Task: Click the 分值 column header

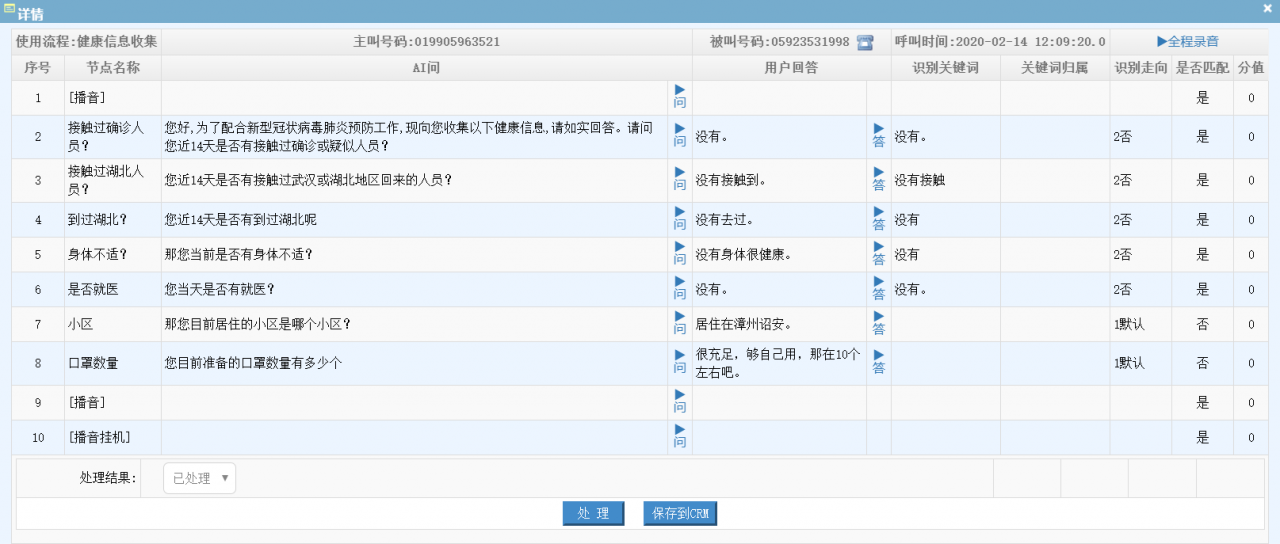Action: pos(1251,68)
